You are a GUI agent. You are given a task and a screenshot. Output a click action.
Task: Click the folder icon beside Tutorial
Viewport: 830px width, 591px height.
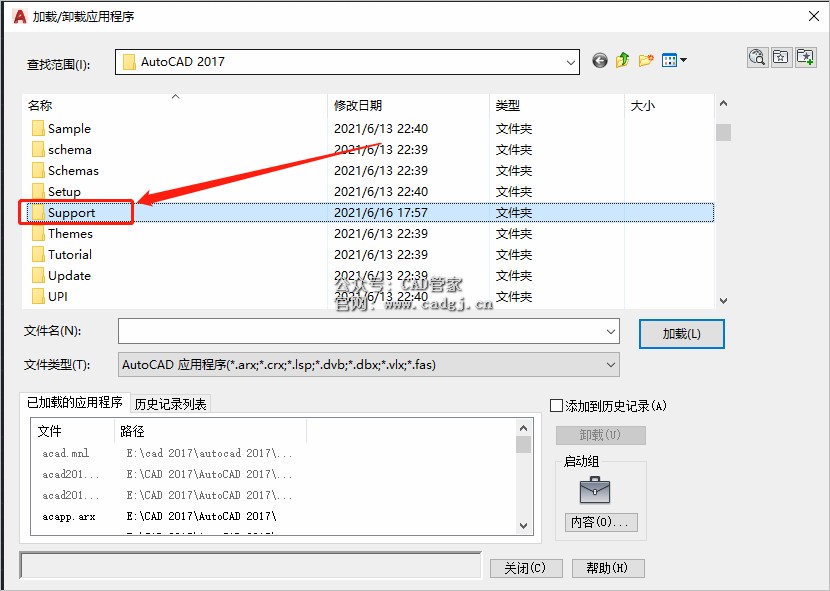pos(38,255)
